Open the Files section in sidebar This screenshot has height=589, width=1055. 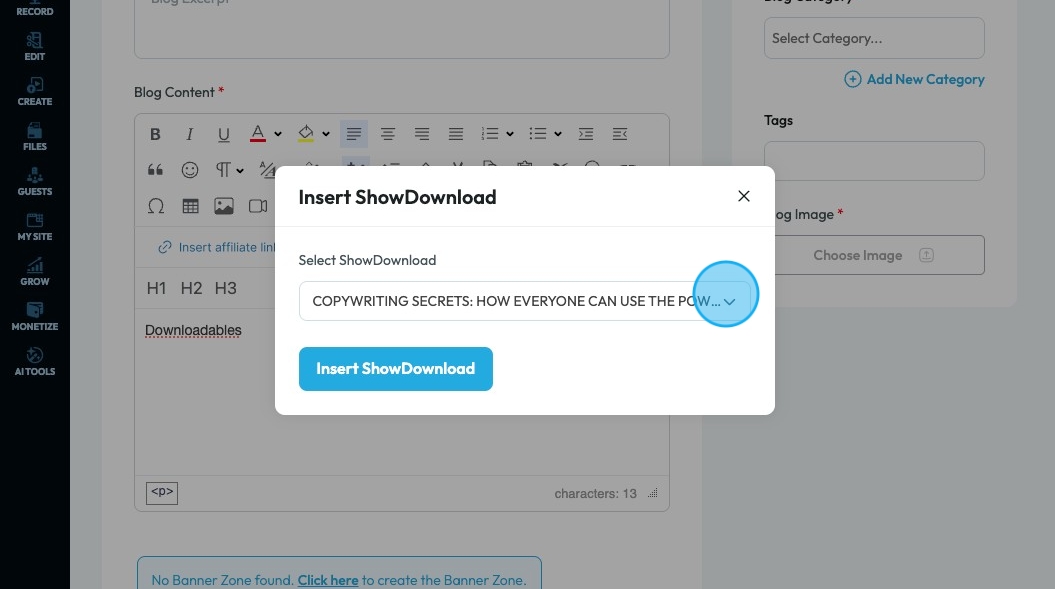35,136
